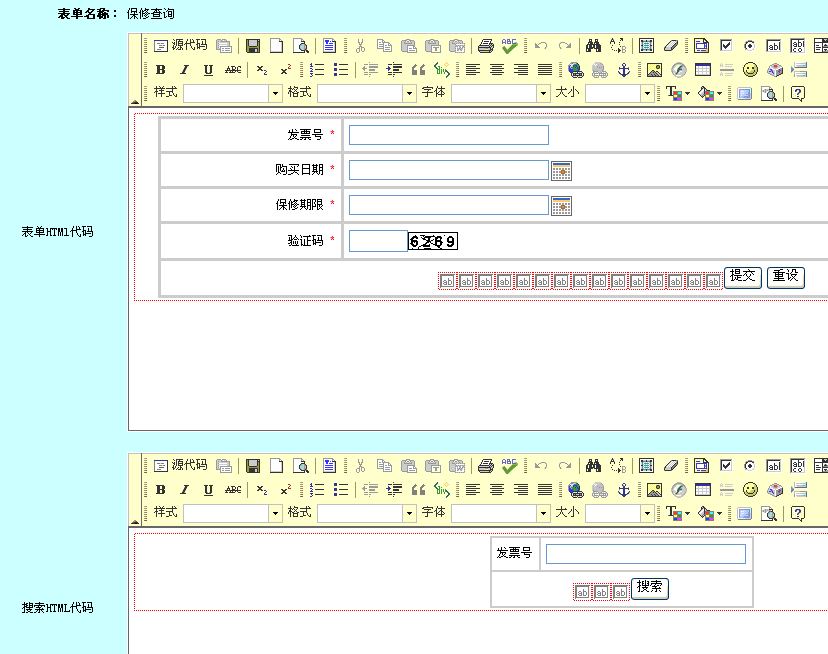Click the Save icon in the bottom editor toolbar
The width and height of the screenshot is (828, 654).
pos(253,465)
